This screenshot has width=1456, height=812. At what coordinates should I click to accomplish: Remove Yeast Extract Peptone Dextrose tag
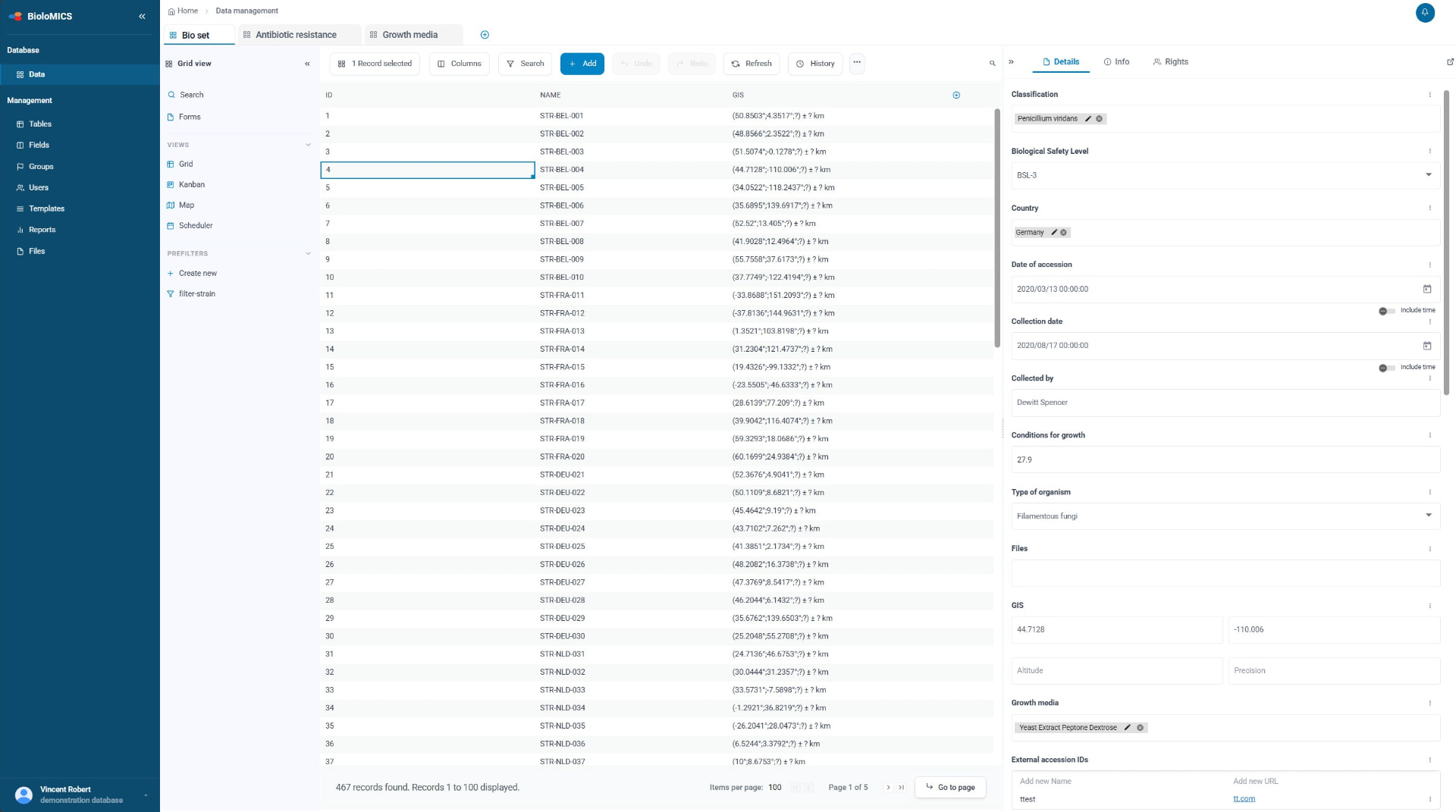[1140, 728]
